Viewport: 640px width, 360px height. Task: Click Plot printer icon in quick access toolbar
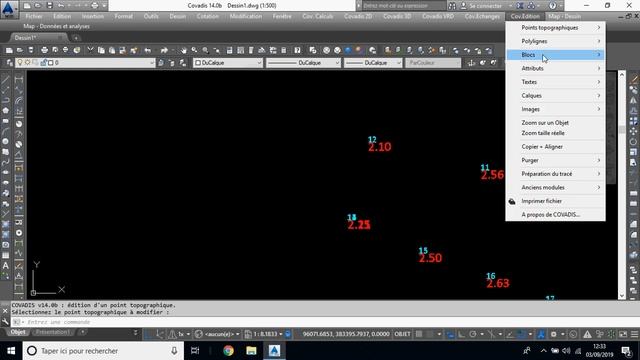[x=95, y=6]
